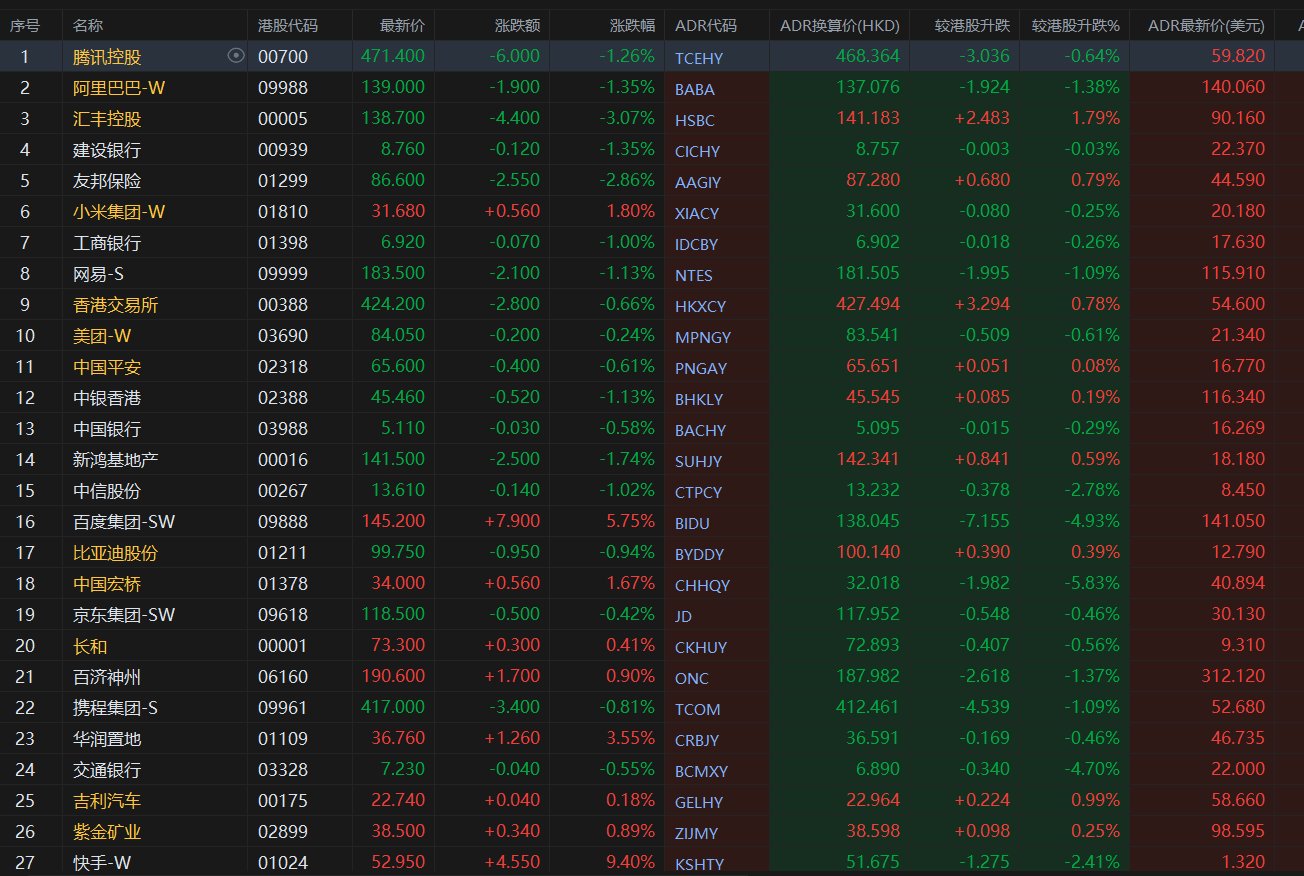Select the ADR code XIACY
Image resolution: width=1304 pixels, height=876 pixels.
point(697,214)
